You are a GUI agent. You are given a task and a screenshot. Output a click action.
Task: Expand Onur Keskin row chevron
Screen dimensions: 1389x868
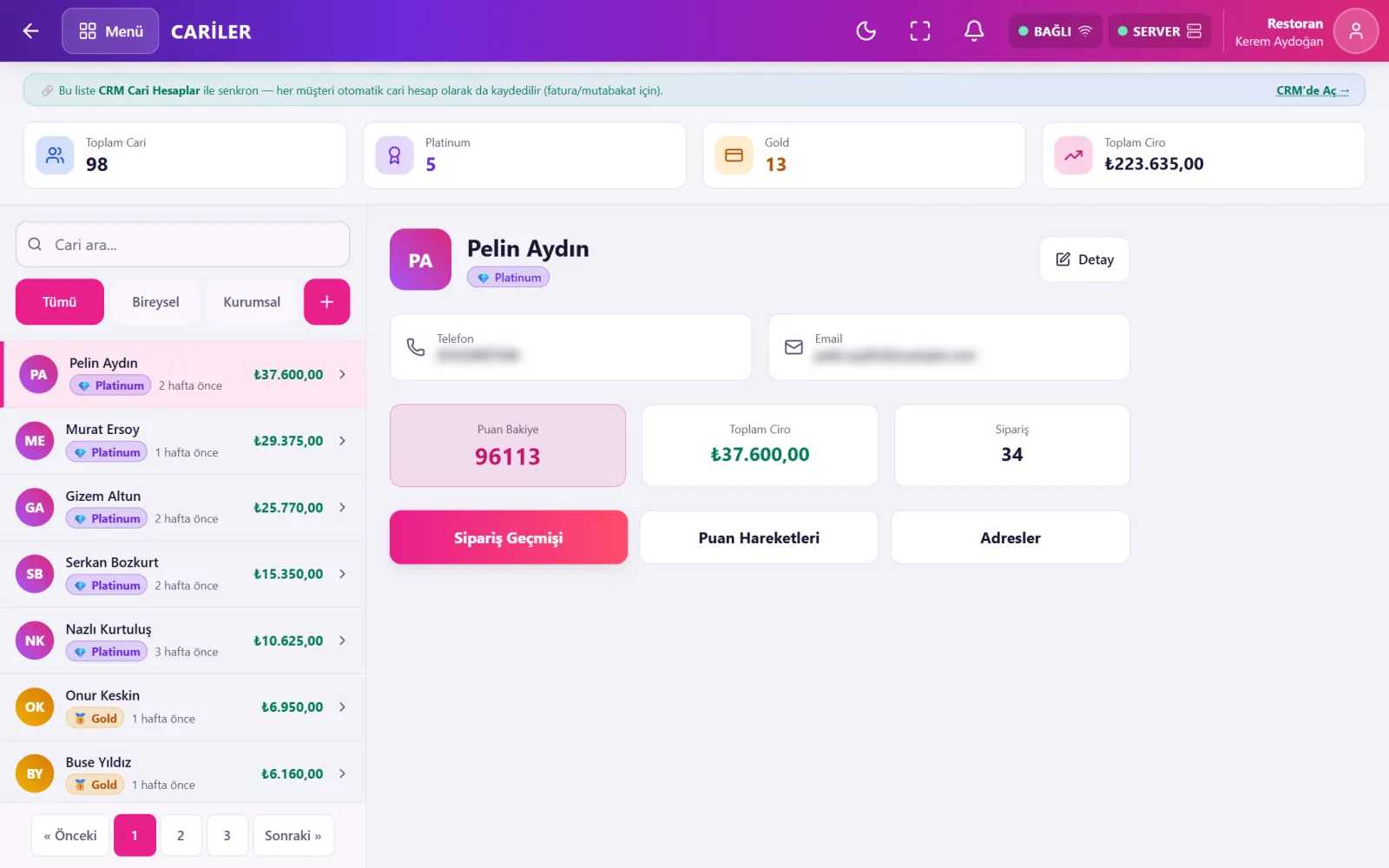(x=342, y=707)
